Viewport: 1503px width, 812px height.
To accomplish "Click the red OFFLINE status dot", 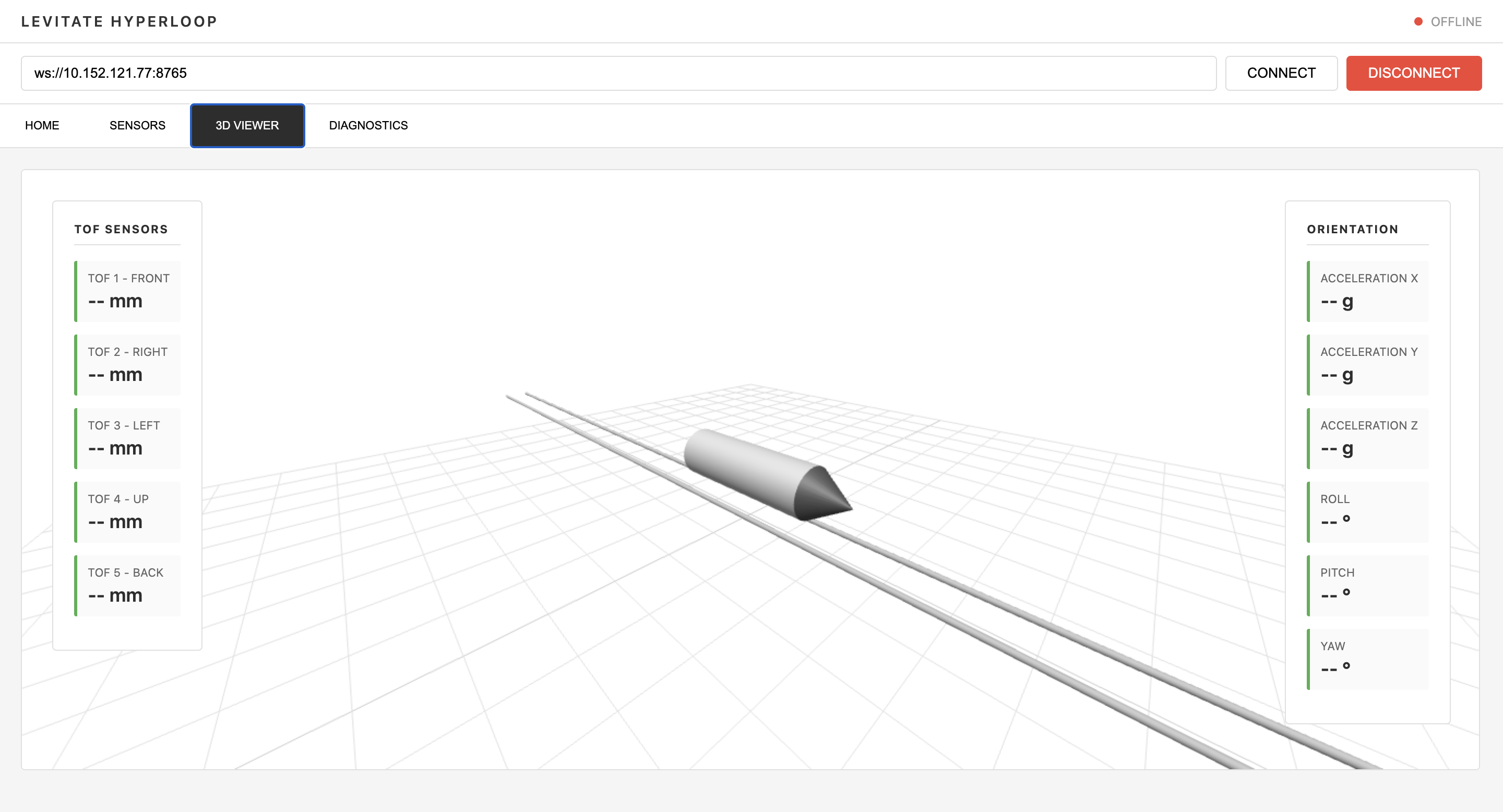I will coord(1418,21).
